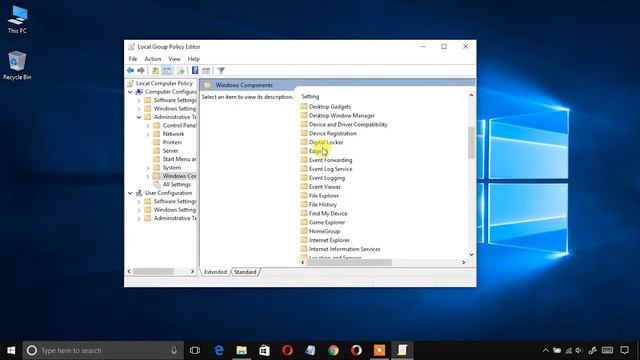
Task: Click the volume speaker tray icon
Action: 579,350
